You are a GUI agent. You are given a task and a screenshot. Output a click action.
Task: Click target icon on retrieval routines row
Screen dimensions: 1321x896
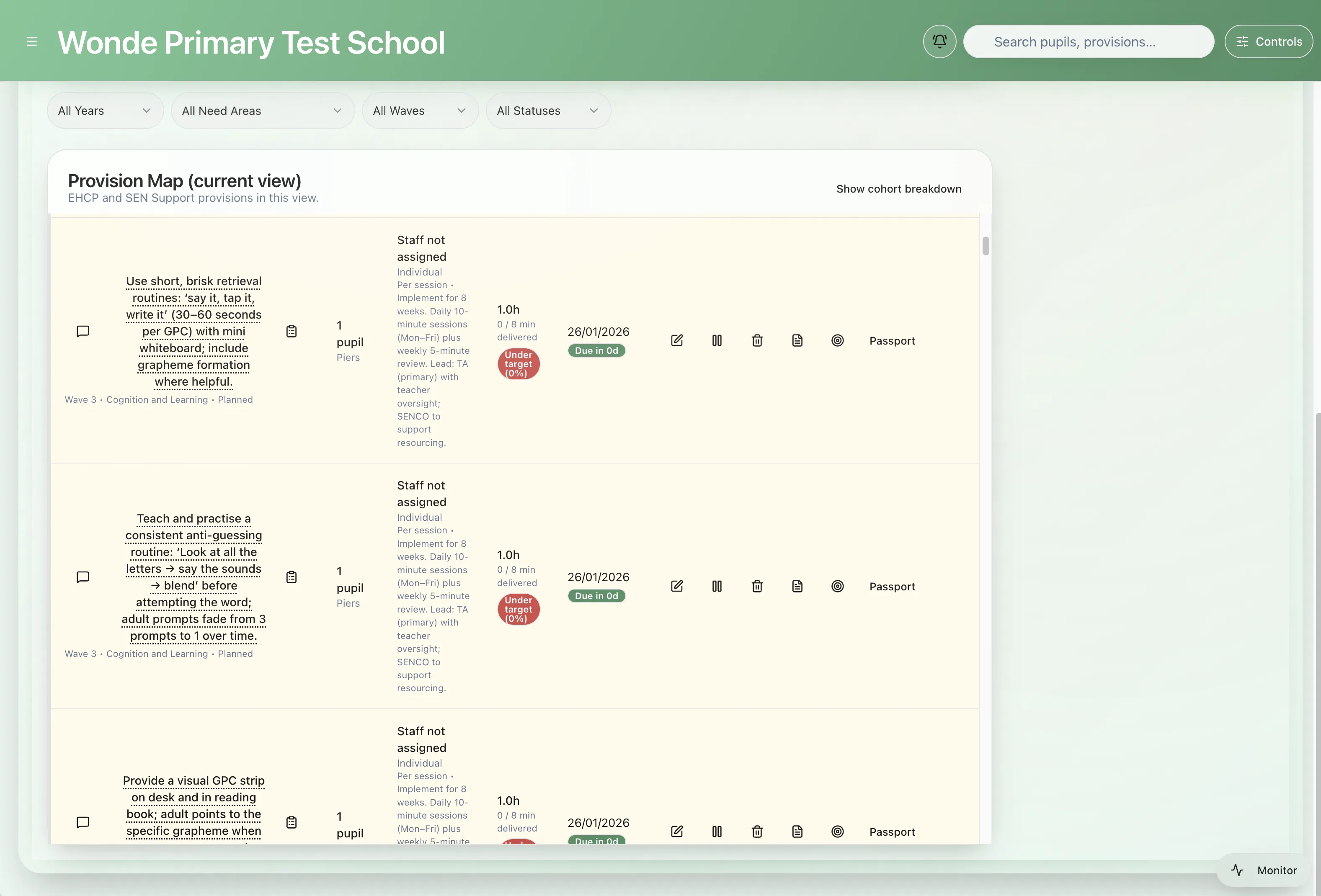click(x=837, y=340)
